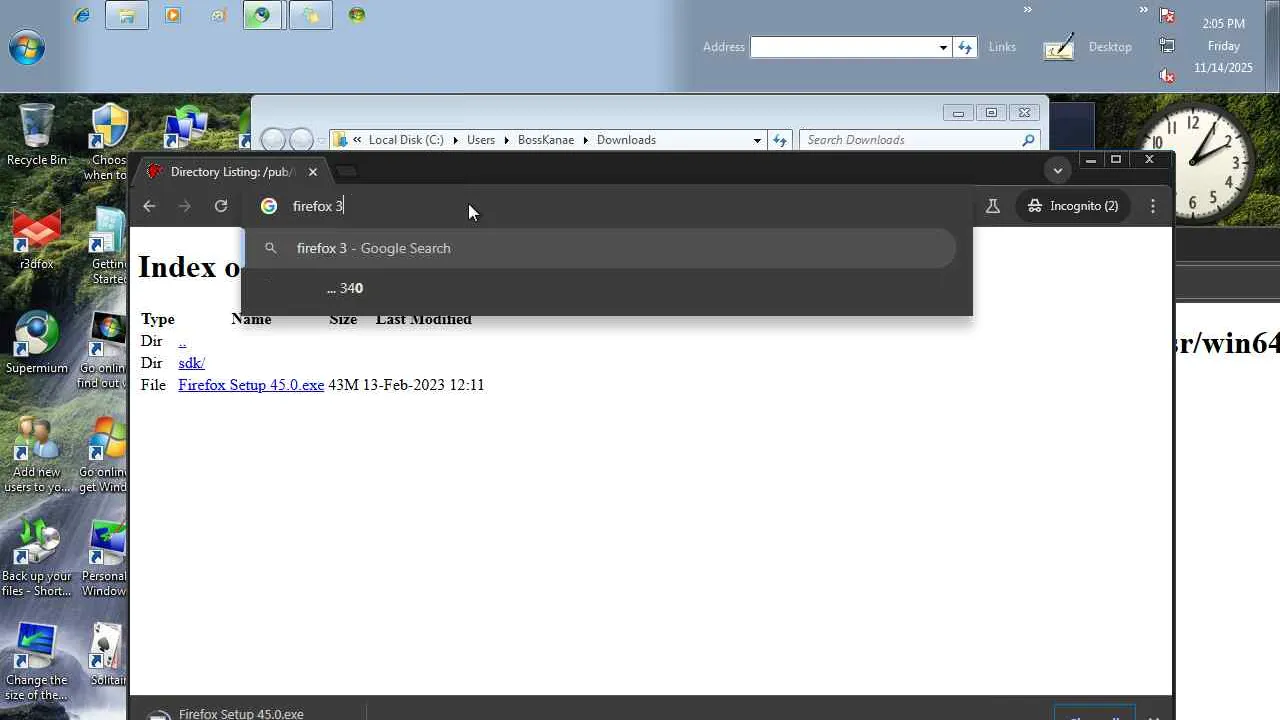Open the browser labs flask icon

[993, 206]
